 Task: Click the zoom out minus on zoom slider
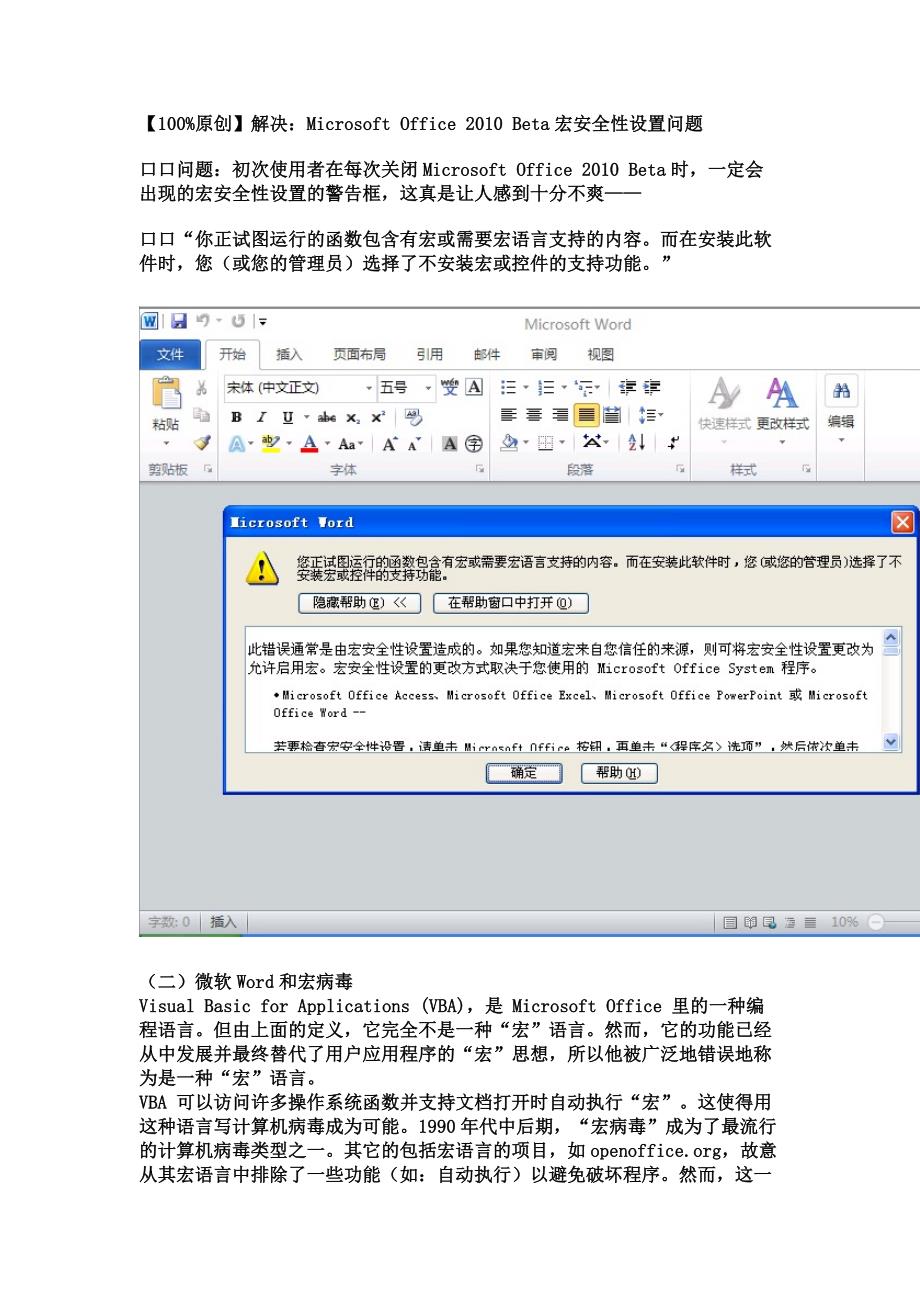click(876, 923)
